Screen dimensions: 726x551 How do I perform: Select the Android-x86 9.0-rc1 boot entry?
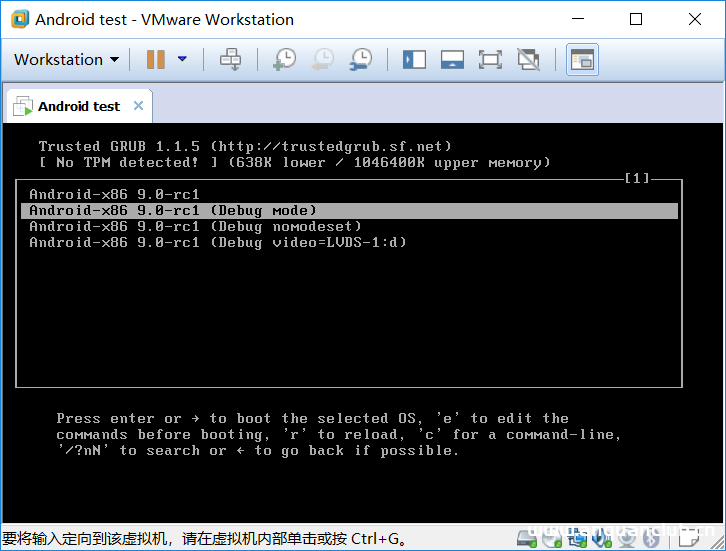pos(350,194)
